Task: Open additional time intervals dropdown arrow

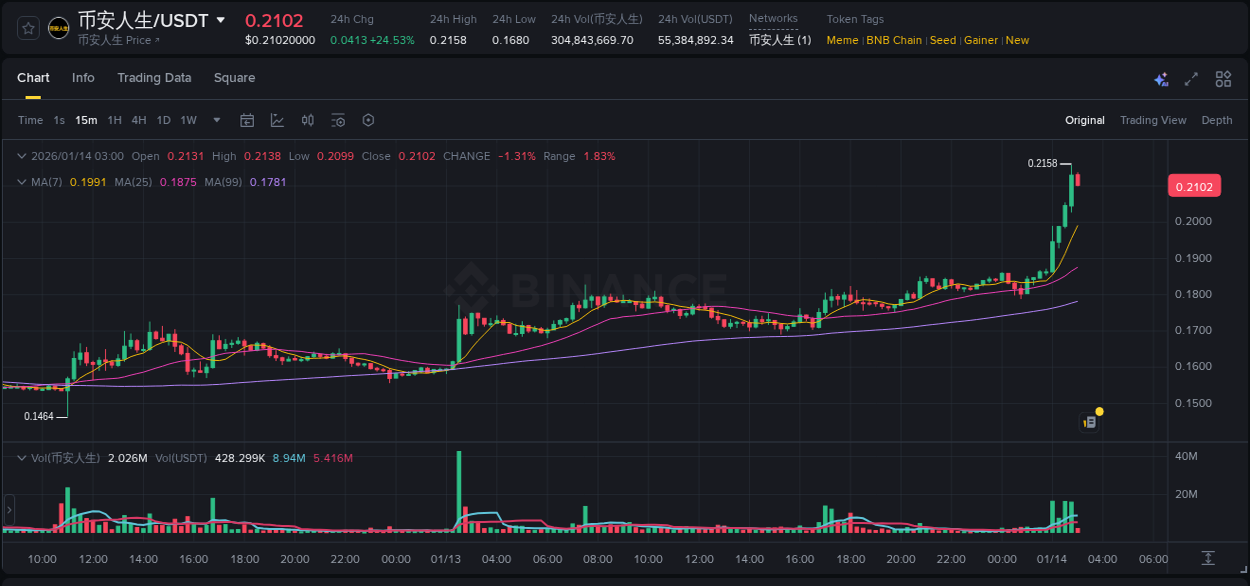Action: click(x=215, y=119)
